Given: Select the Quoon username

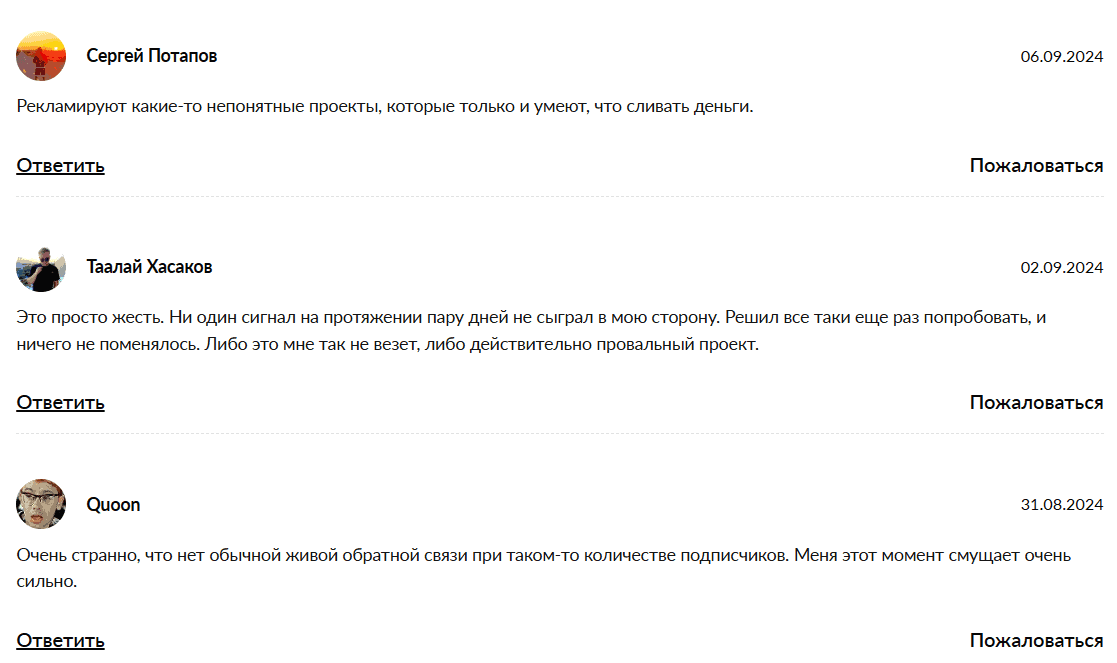Looking at the screenshot, I should (x=113, y=505).
